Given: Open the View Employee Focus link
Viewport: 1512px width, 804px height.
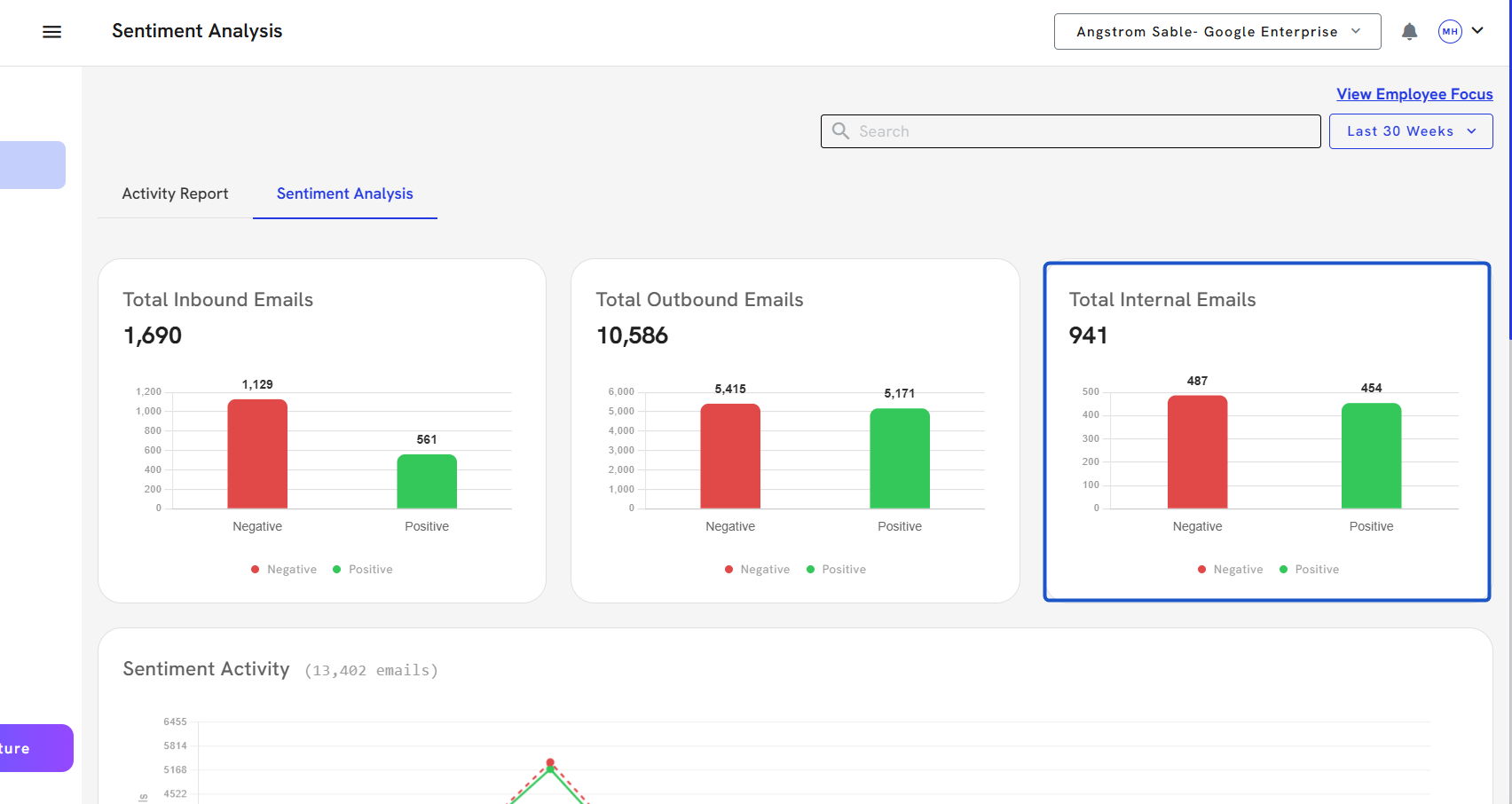Looking at the screenshot, I should 1414,94.
